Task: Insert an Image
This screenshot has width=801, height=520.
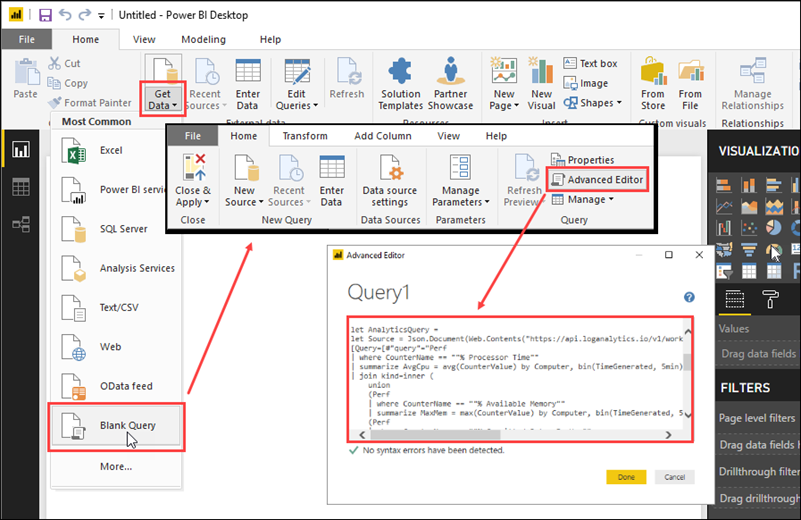Action: [x=586, y=83]
